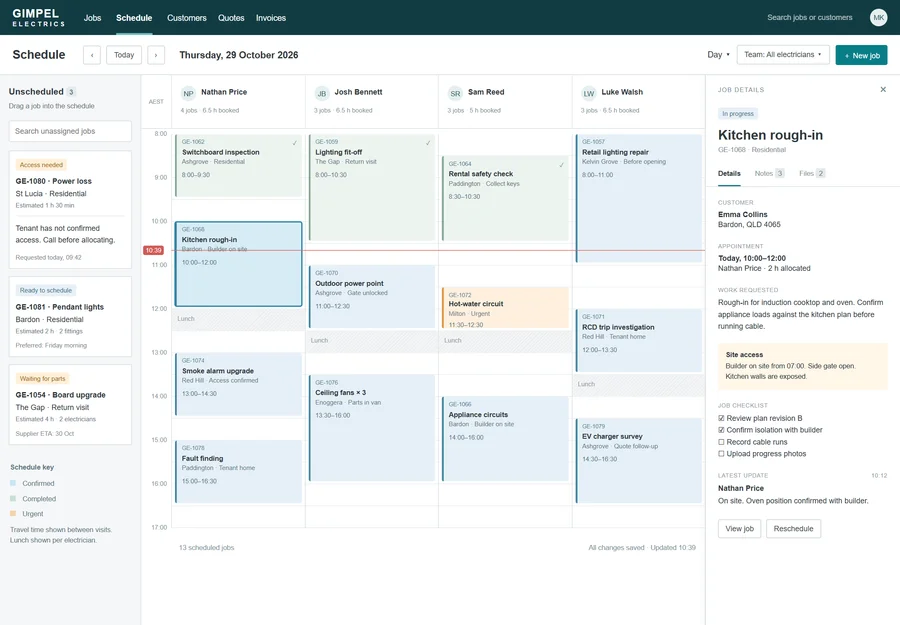Toggle Confirm isolation with builder checkbox
The height and width of the screenshot is (625, 900).
pos(721,430)
